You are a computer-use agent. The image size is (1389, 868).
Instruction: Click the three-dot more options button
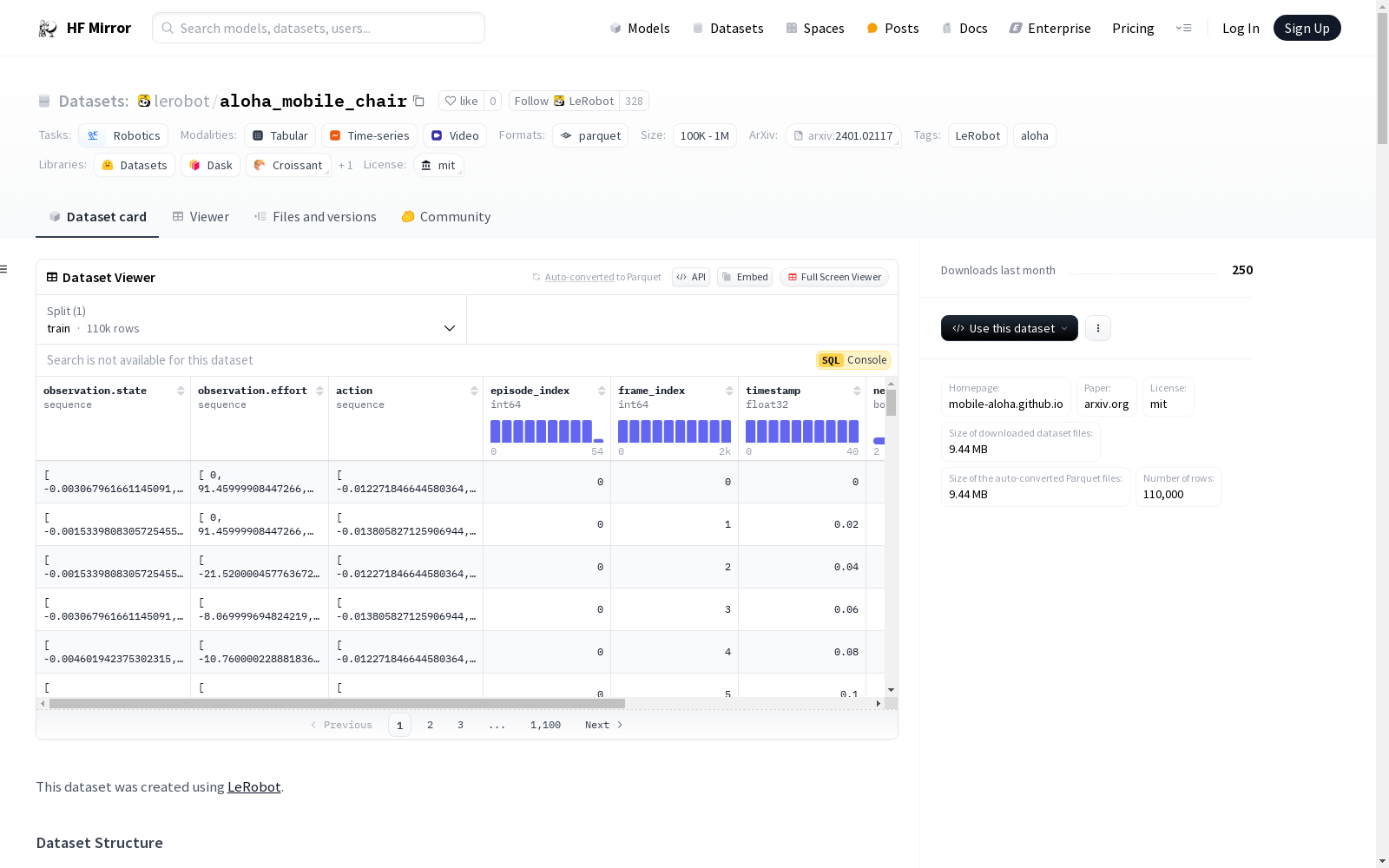click(x=1098, y=328)
